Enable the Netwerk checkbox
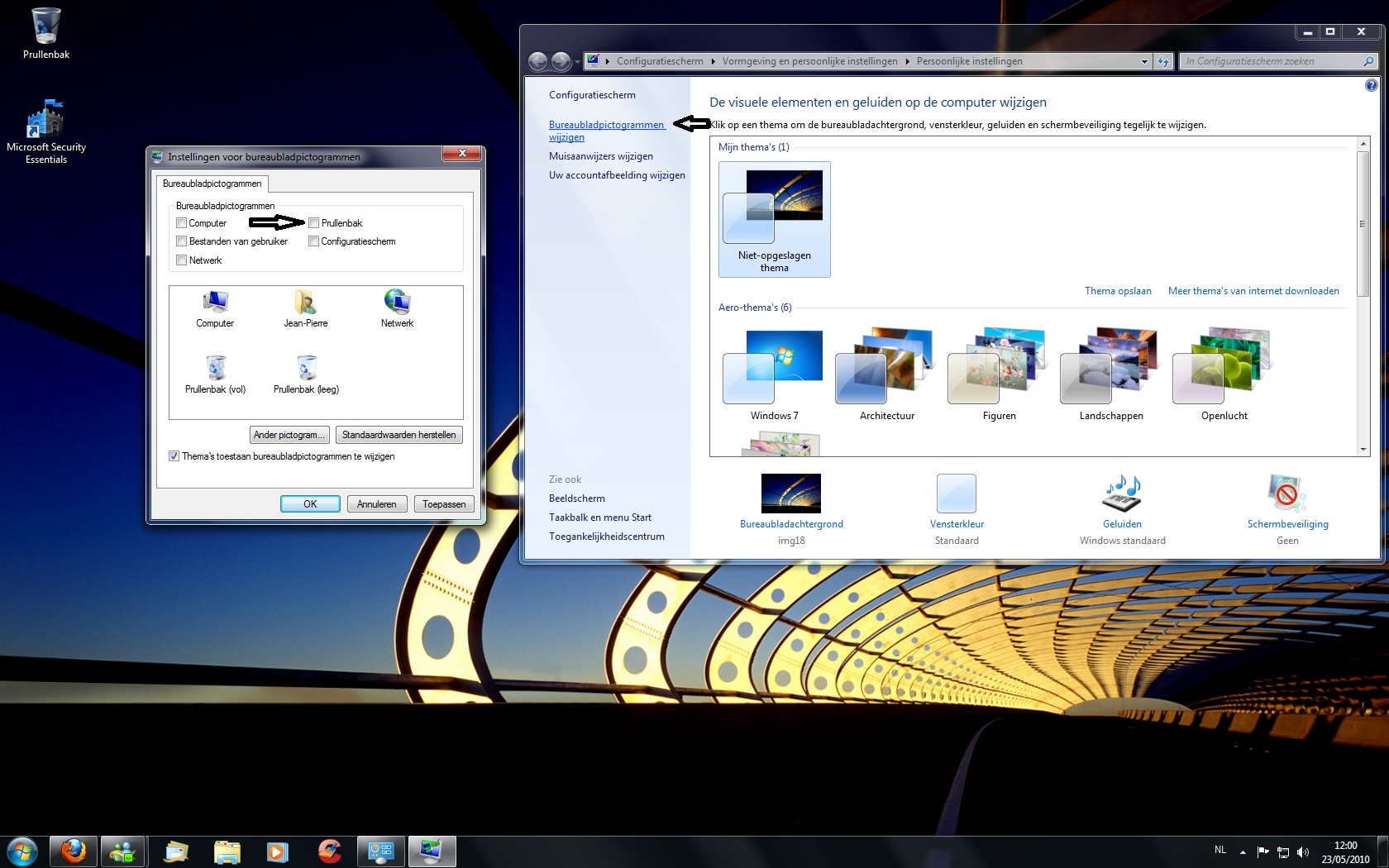 point(181,260)
